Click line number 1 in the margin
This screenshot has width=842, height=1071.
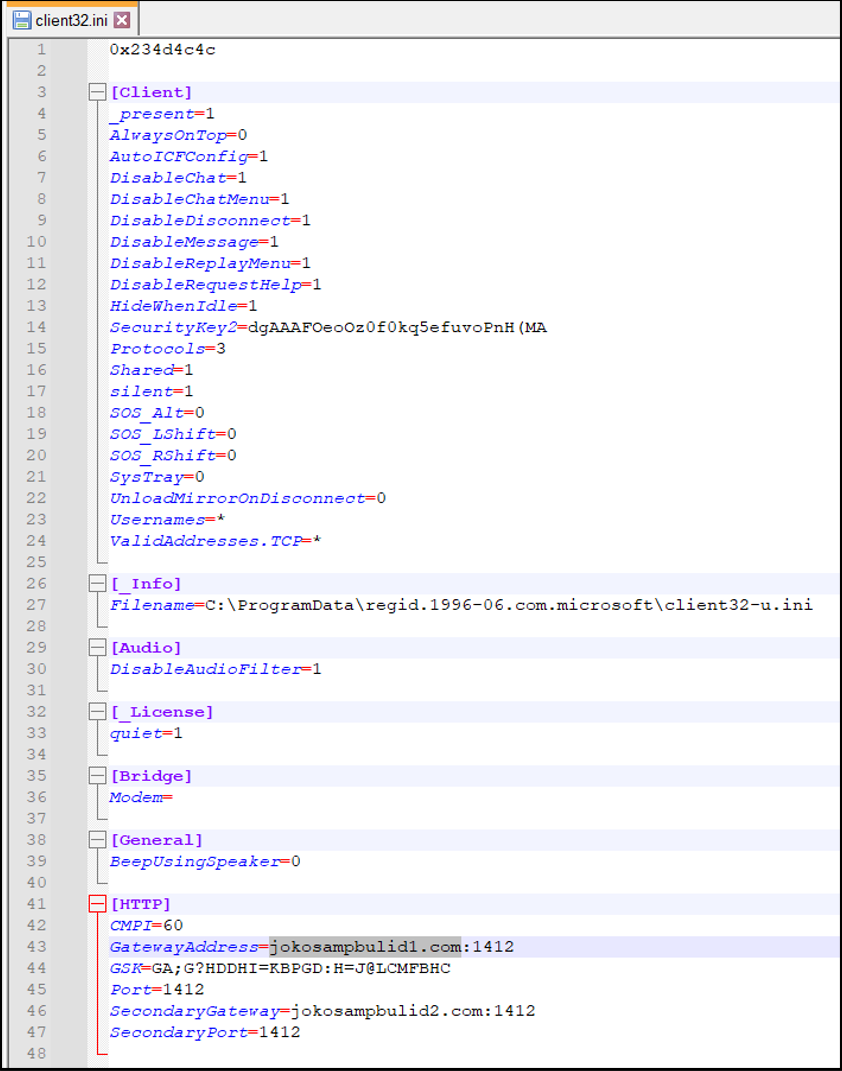click(41, 49)
